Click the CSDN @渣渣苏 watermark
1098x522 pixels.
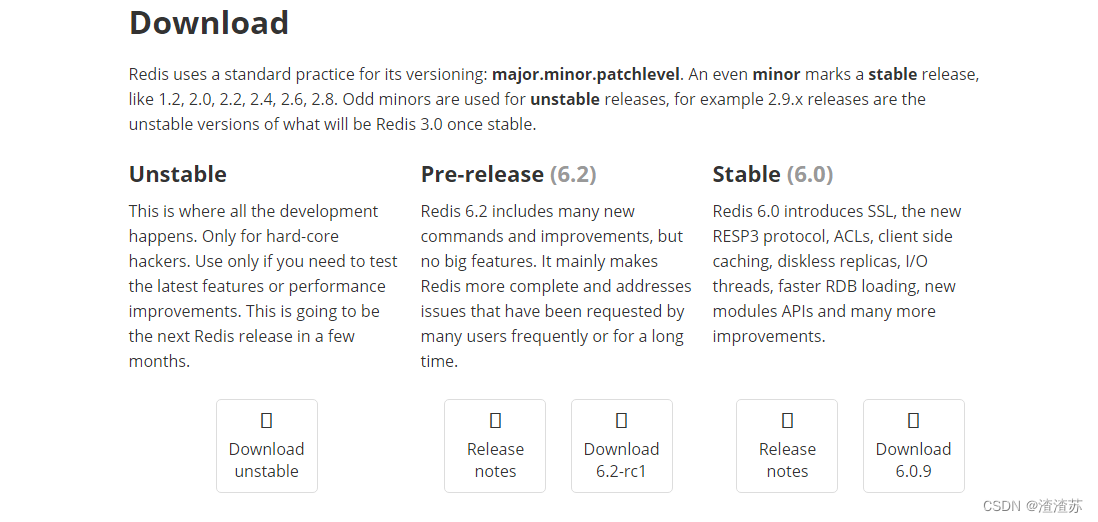coord(1033,505)
